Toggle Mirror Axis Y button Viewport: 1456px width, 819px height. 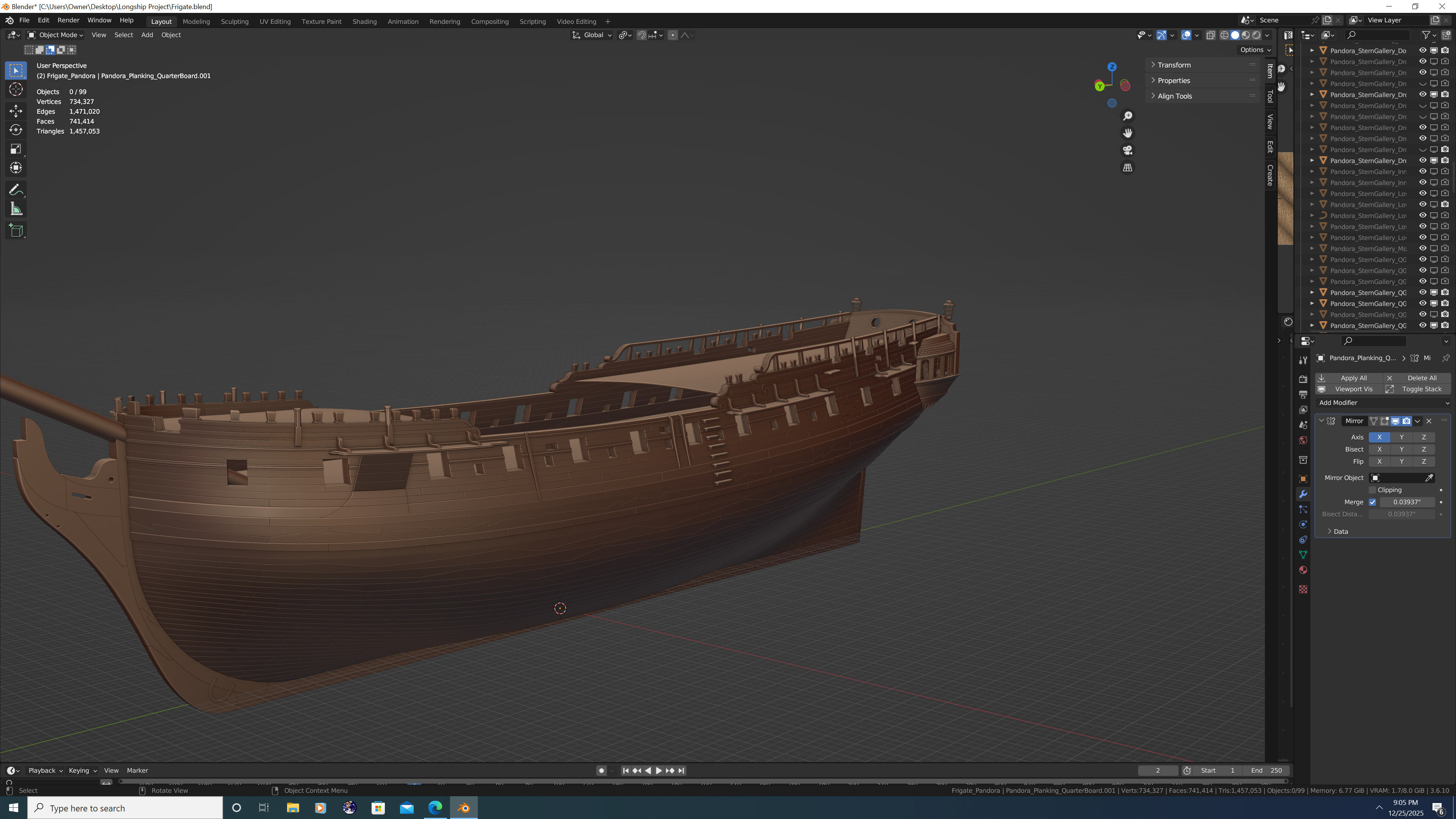pos(1401,437)
